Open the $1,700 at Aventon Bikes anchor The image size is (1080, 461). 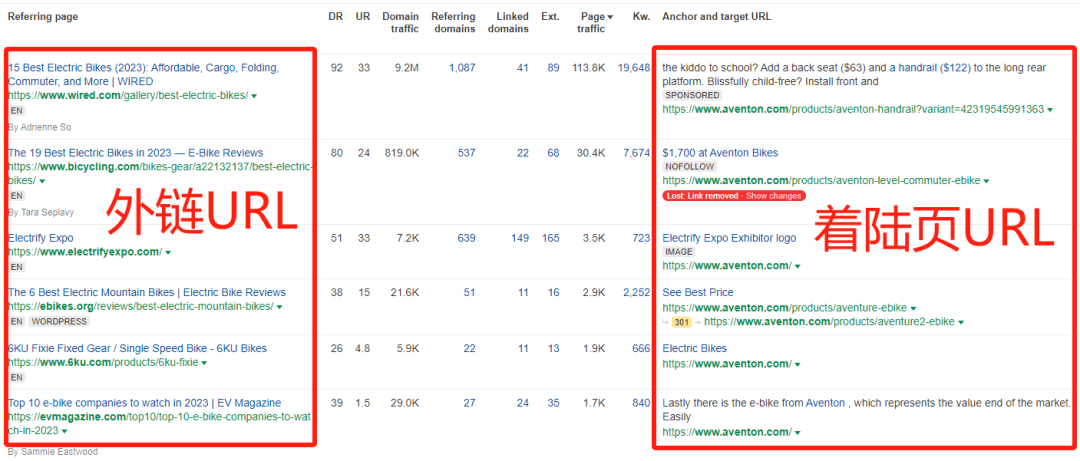click(720, 153)
